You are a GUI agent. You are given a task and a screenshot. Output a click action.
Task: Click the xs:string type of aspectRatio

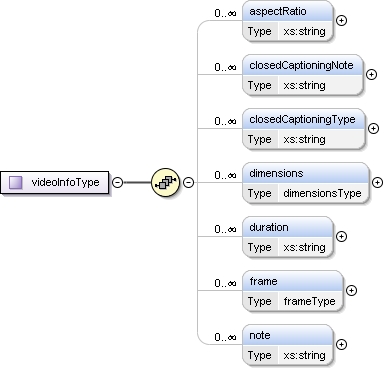coord(304,31)
